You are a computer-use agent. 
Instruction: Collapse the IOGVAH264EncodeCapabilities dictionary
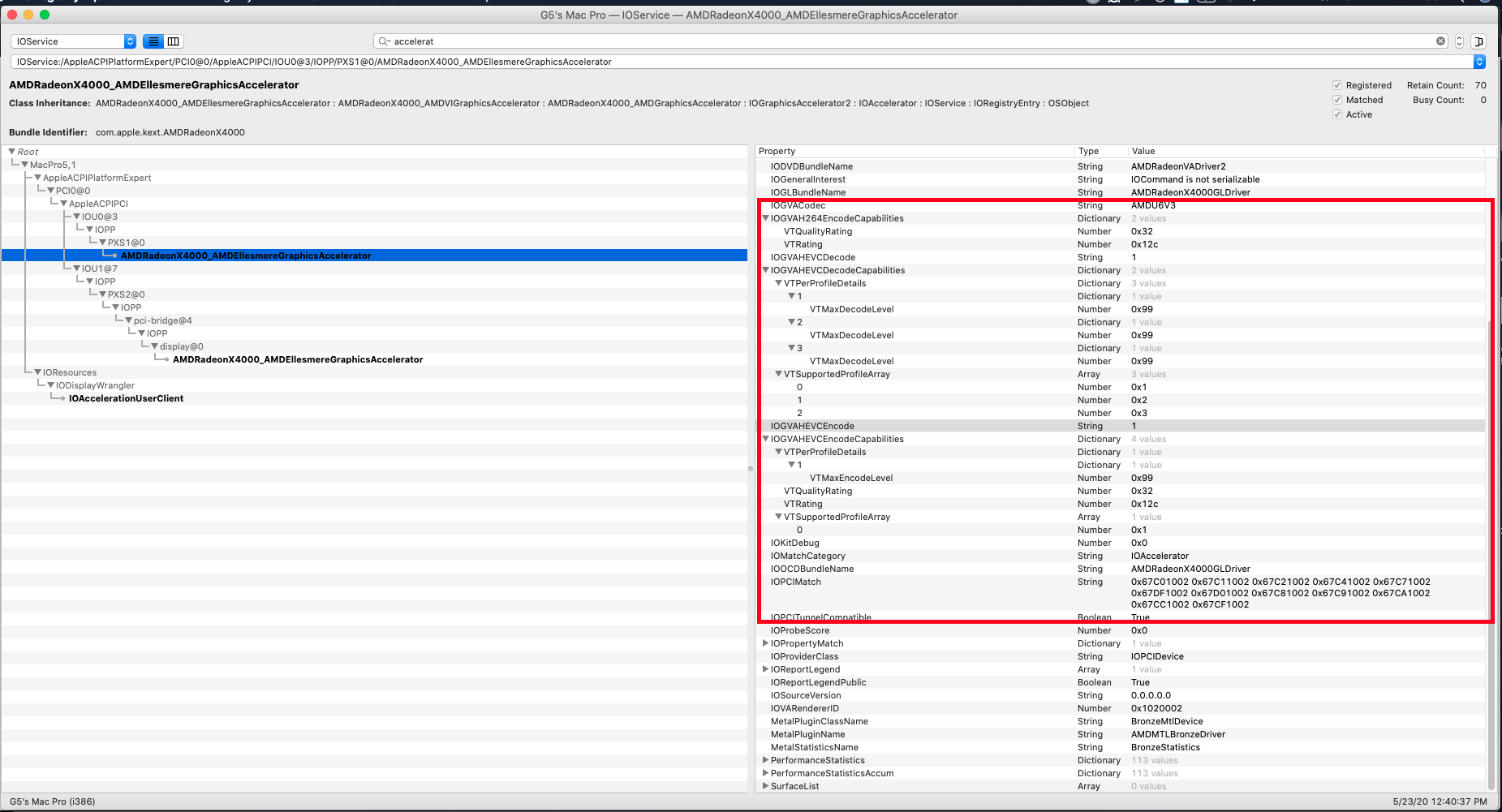(765, 218)
